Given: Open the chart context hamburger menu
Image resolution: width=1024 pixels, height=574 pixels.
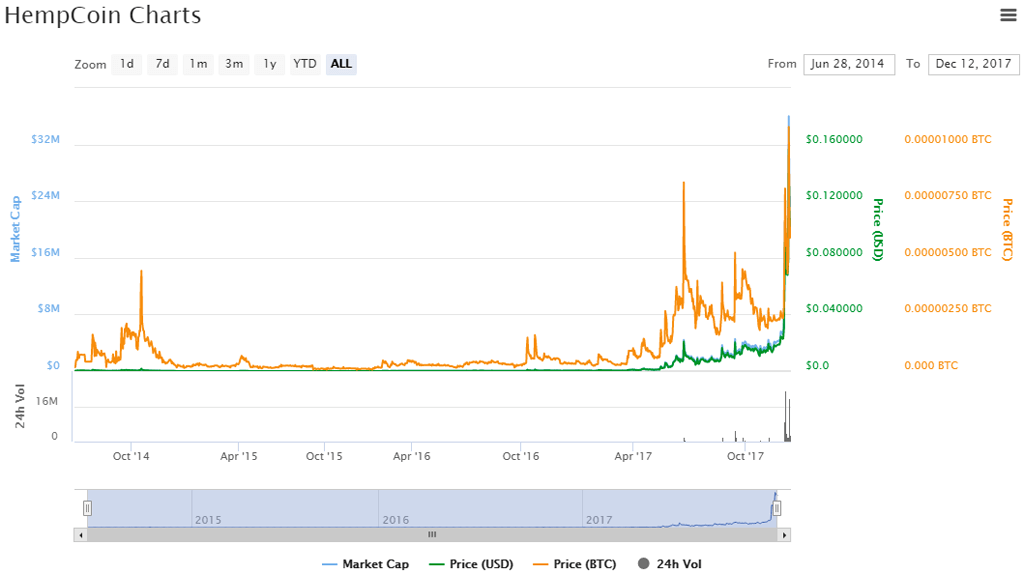Looking at the screenshot, I should coord(1008,15).
